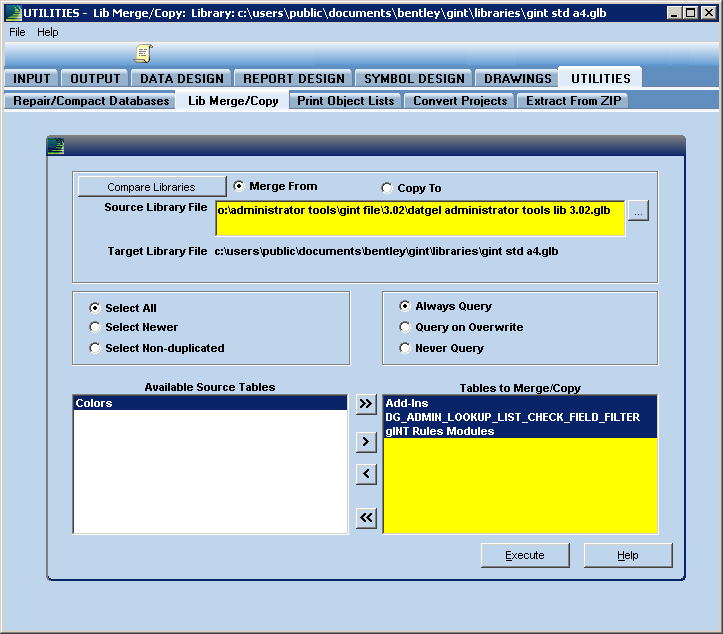Viewport: 723px width, 634px height.
Task: Select the Merge From radio button
Action: 239,186
